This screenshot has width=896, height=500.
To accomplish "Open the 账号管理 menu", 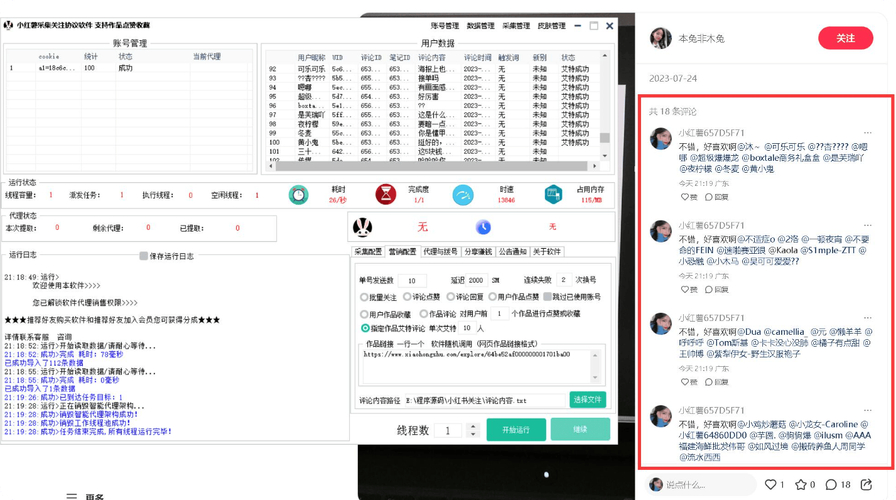I will tap(445, 26).
